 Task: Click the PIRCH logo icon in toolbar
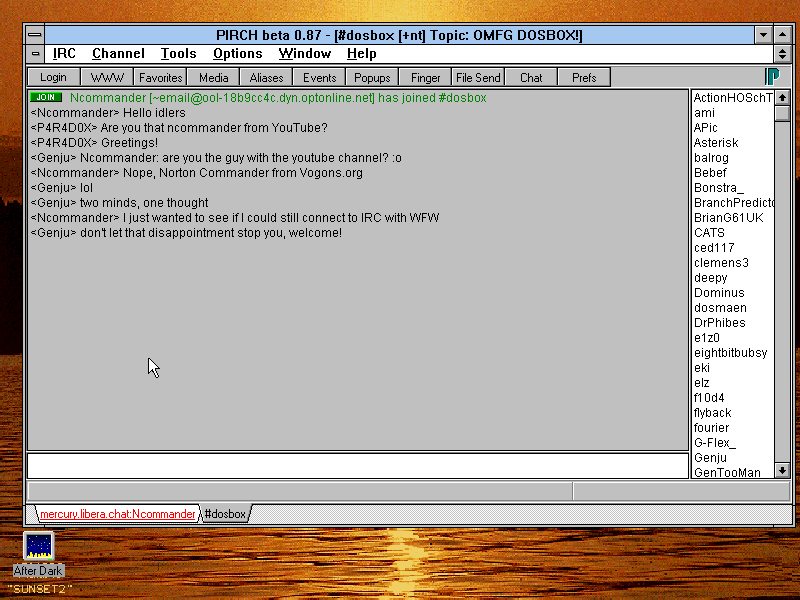point(771,77)
